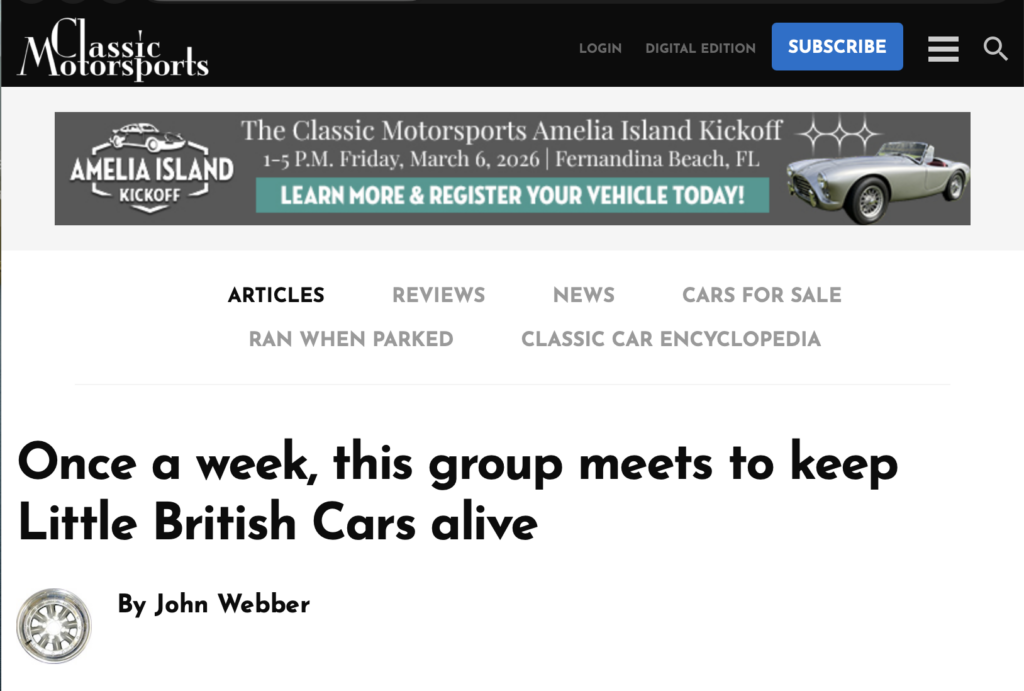Open the CLASSIC CAR ENCYCLOPEDIA tab
Viewport: 1024px width, 691px height.
click(670, 339)
